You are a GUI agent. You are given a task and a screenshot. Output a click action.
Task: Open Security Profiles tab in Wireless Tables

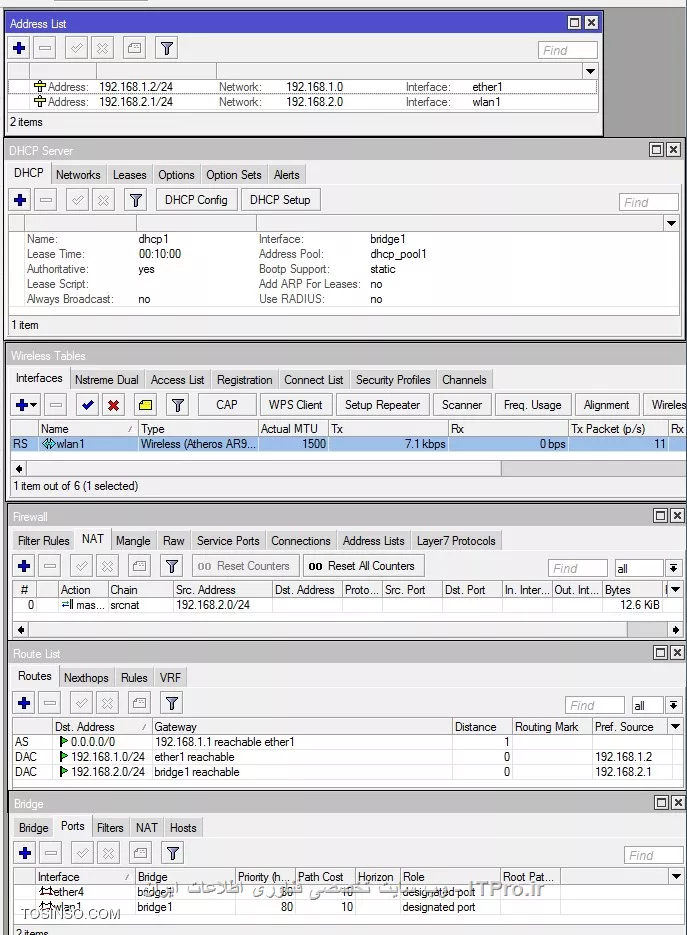click(393, 380)
